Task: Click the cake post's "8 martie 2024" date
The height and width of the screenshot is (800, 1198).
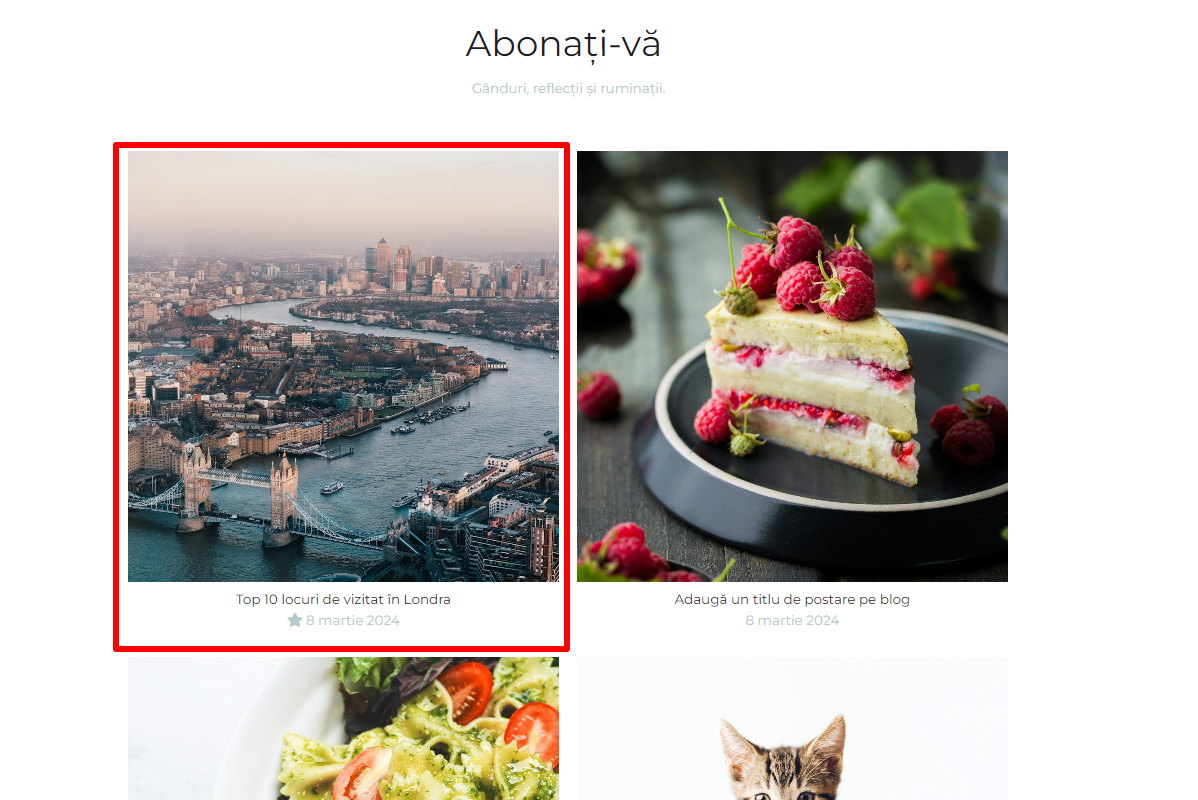Action: pos(792,620)
